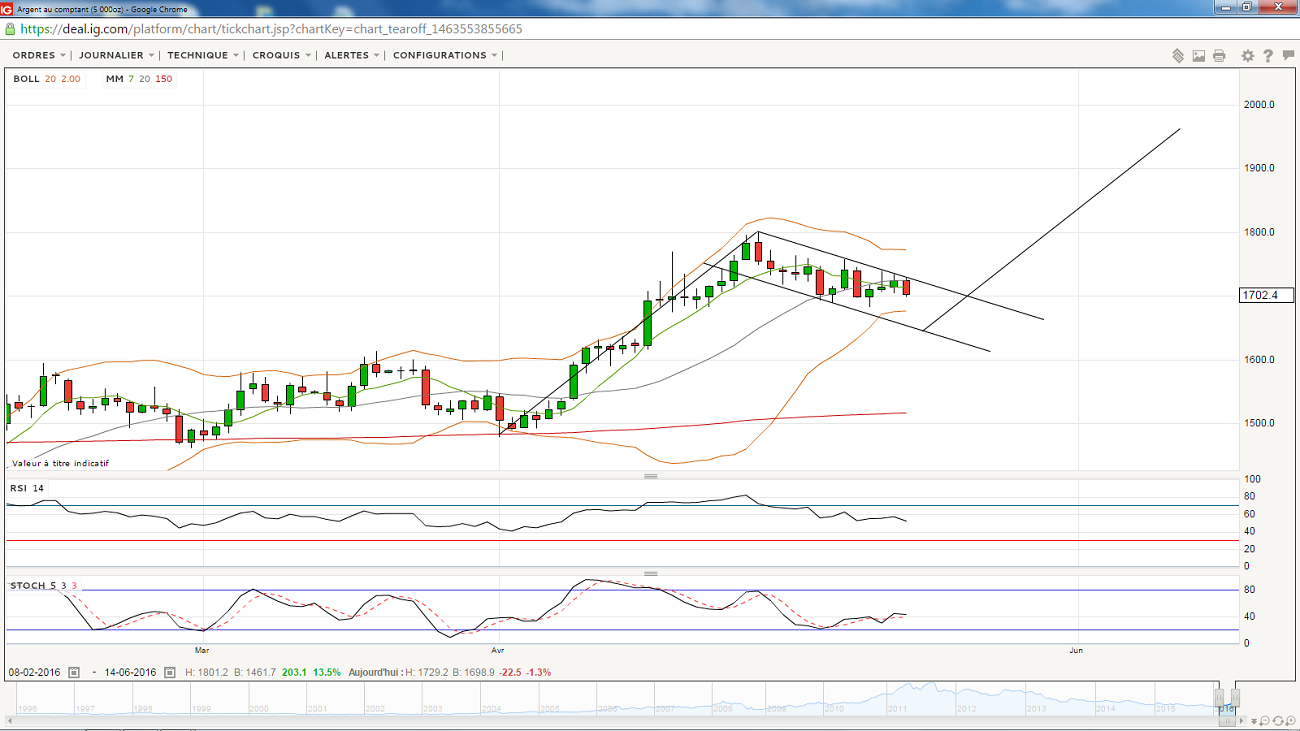Expand the JOURNALIER timeframe dropdown
The height and width of the screenshot is (731, 1300).
117,56
